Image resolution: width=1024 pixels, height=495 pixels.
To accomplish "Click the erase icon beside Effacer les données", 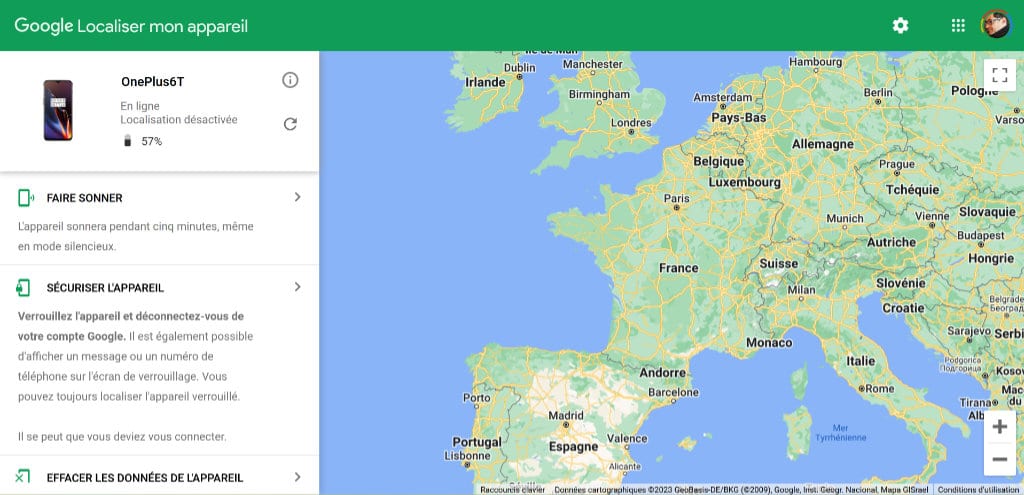I will (23, 477).
